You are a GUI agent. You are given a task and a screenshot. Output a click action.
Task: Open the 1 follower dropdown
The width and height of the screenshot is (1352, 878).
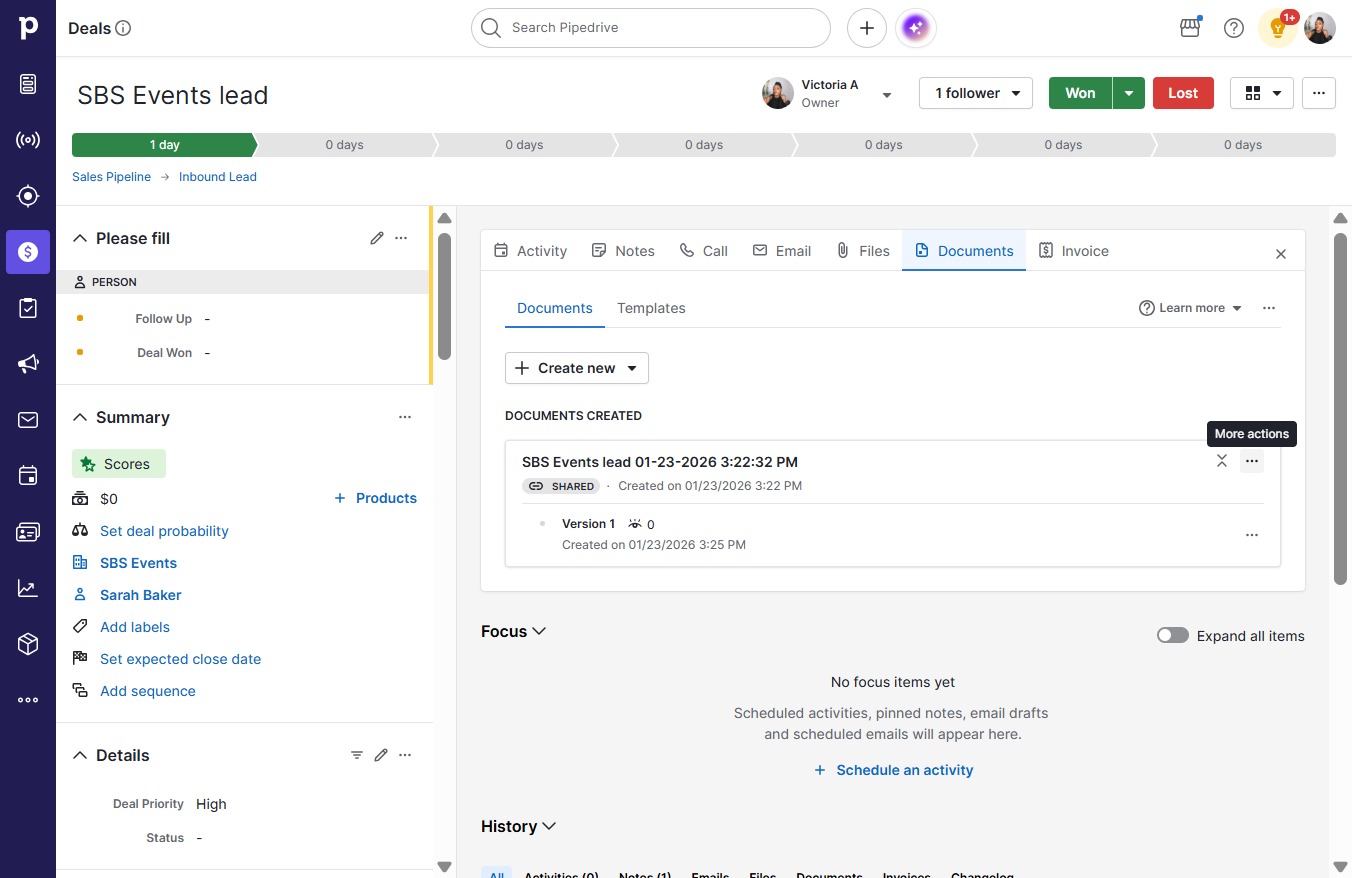(976, 93)
